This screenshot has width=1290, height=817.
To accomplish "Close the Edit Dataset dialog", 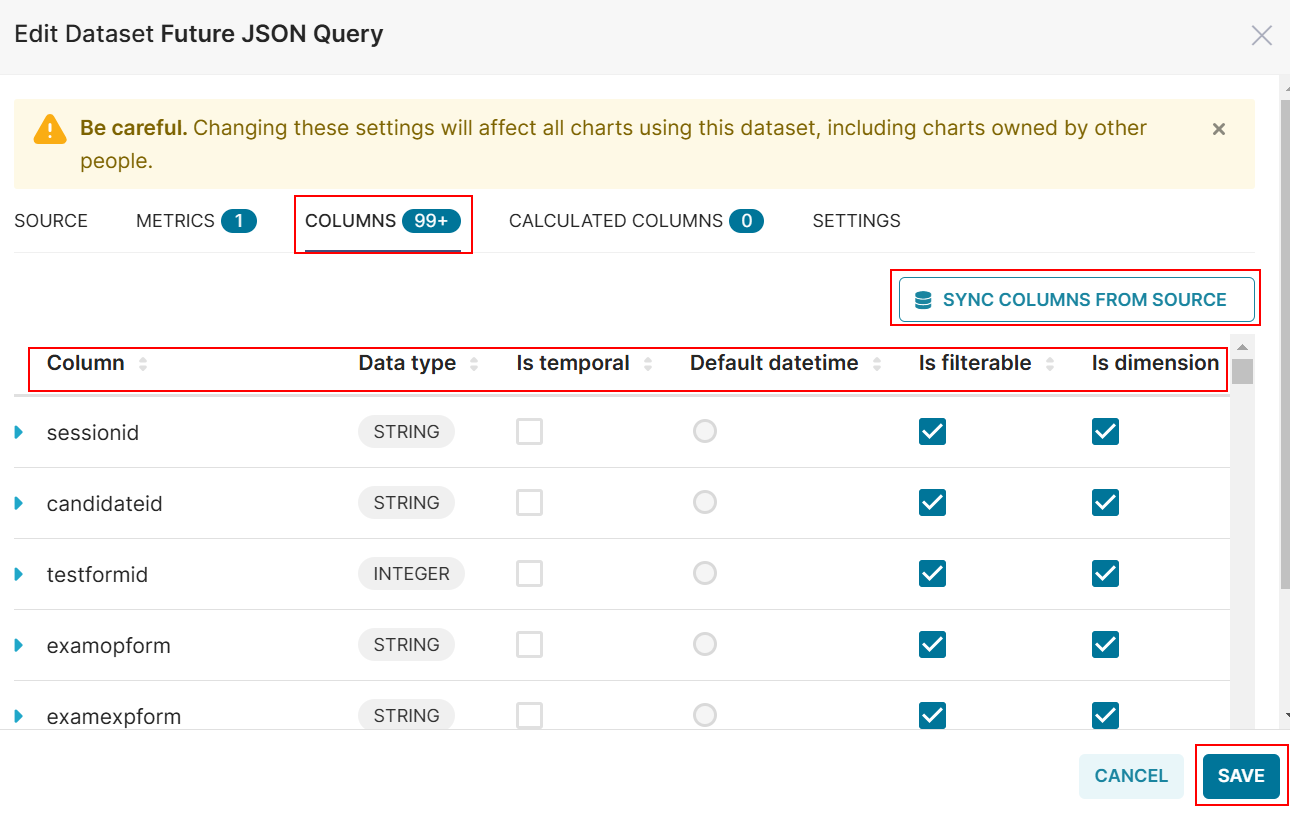I will pyautogui.click(x=1261, y=36).
